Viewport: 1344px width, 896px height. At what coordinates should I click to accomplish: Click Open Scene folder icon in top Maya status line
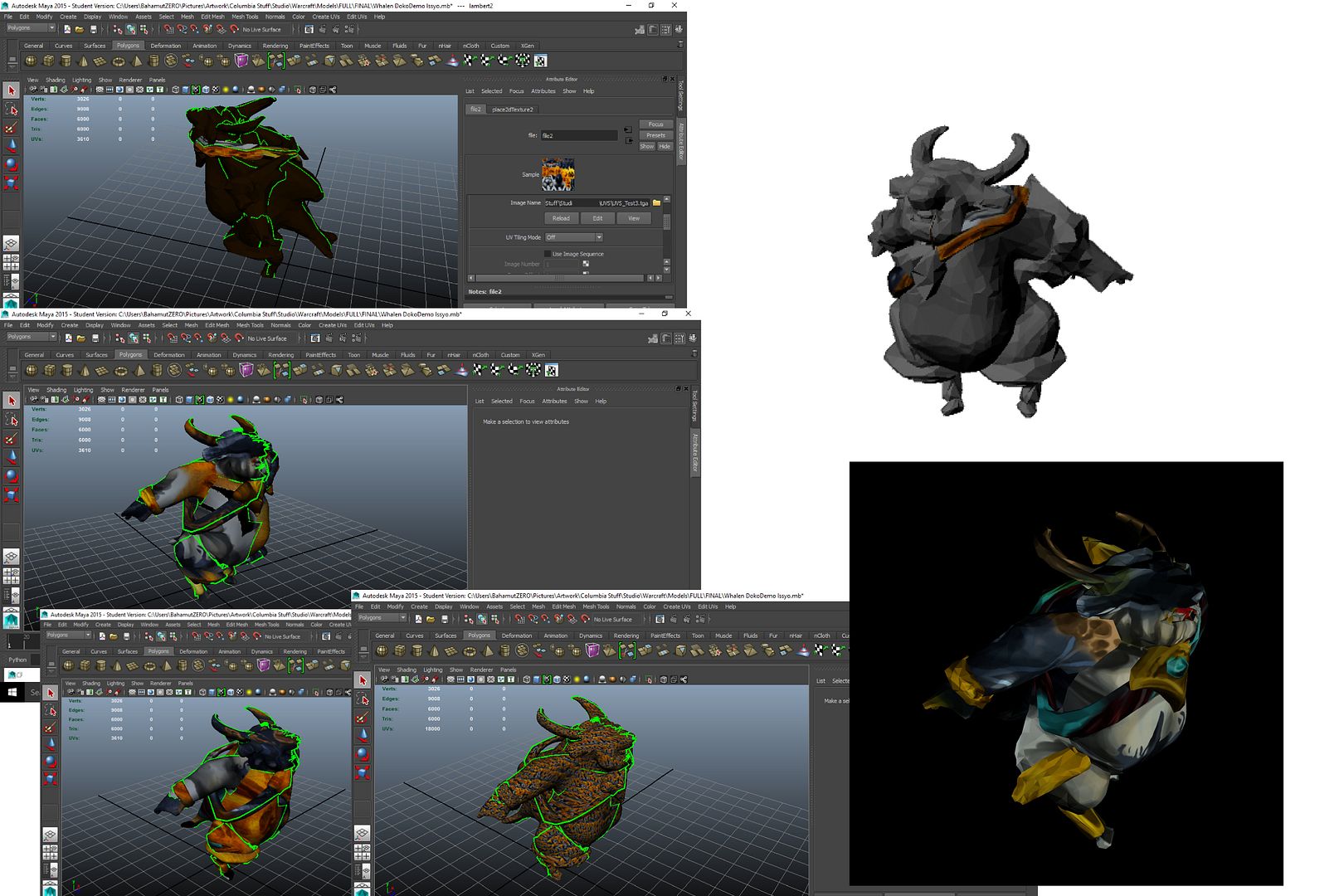point(80,29)
